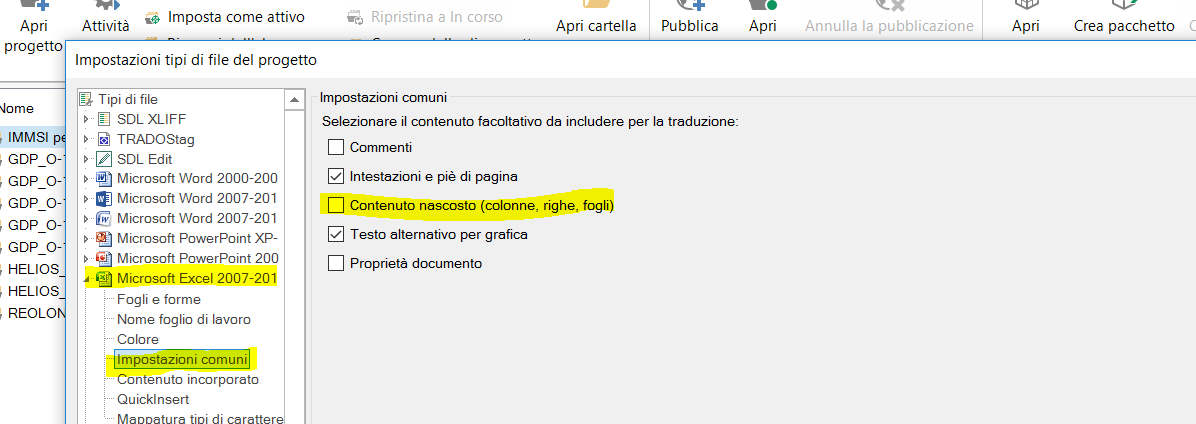
Task: Click the Tipi di file root icon
Action: [86, 99]
